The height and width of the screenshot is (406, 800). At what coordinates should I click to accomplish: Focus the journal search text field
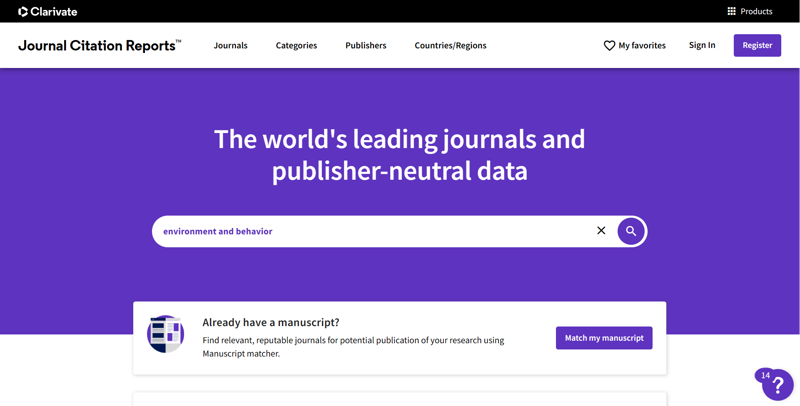pyautogui.click(x=370, y=231)
